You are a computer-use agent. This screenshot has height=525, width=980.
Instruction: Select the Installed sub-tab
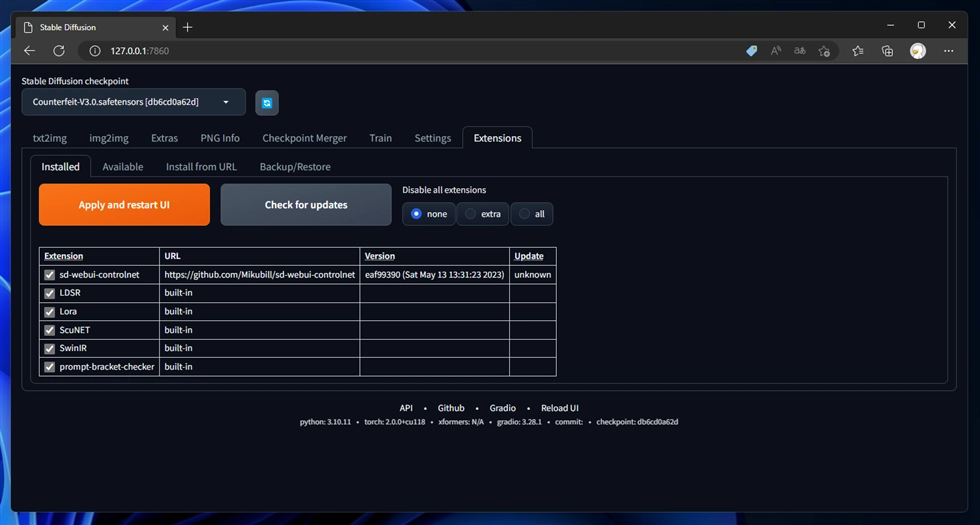(61, 167)
